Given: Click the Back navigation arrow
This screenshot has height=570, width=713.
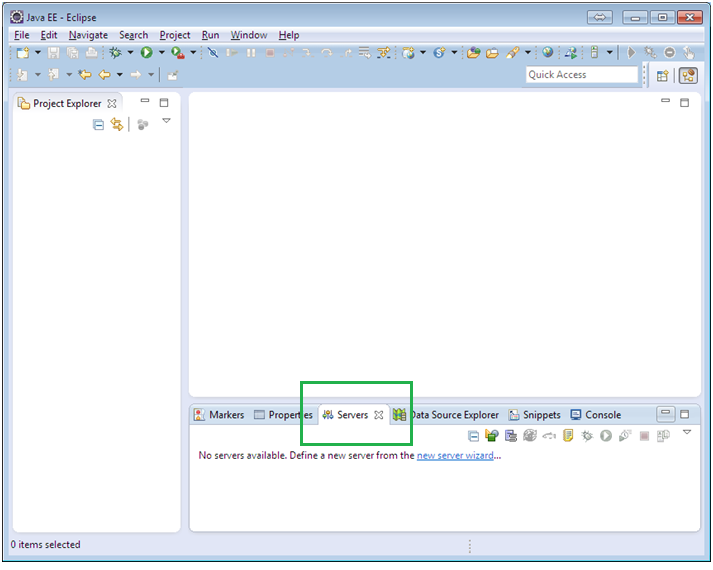Looking at the screenshot, I should [x=105, y=75].
